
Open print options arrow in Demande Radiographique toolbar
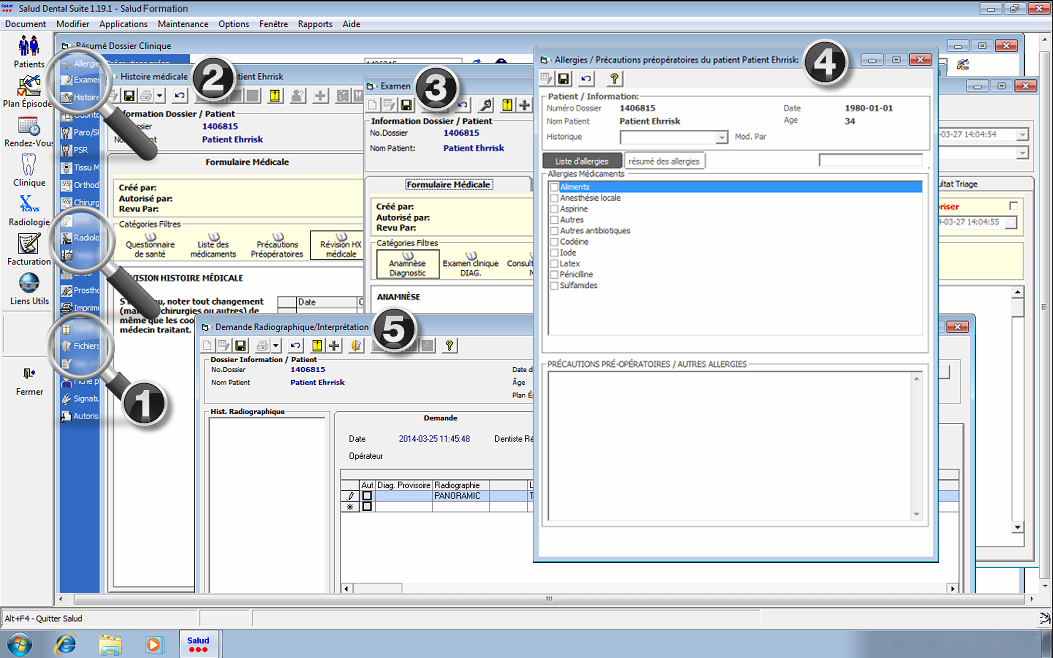(x=276, y=345)
